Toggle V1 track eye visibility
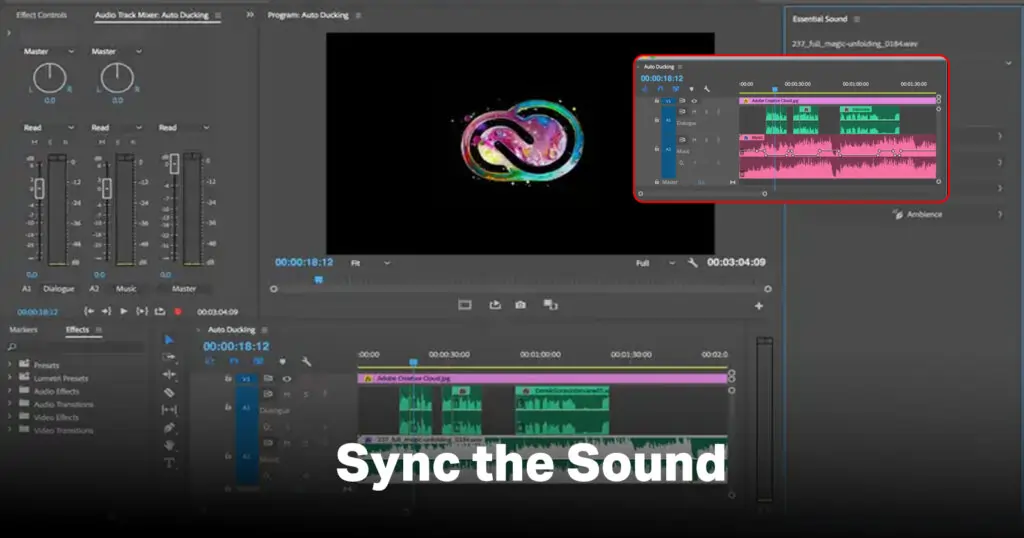Viewport: 1024px width, 538px height. 287,379
